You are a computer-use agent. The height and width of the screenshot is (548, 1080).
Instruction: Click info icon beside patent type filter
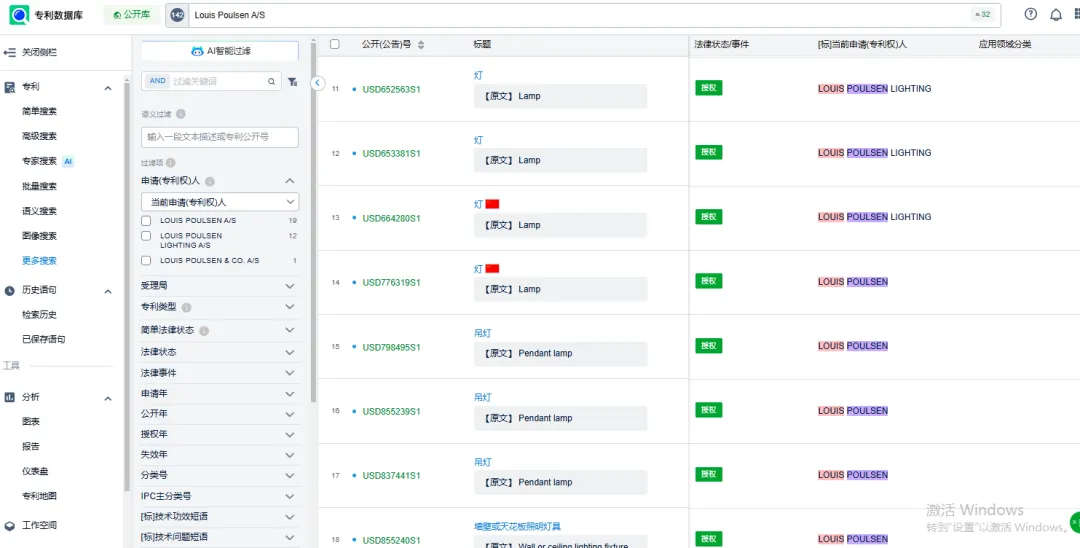186,307
